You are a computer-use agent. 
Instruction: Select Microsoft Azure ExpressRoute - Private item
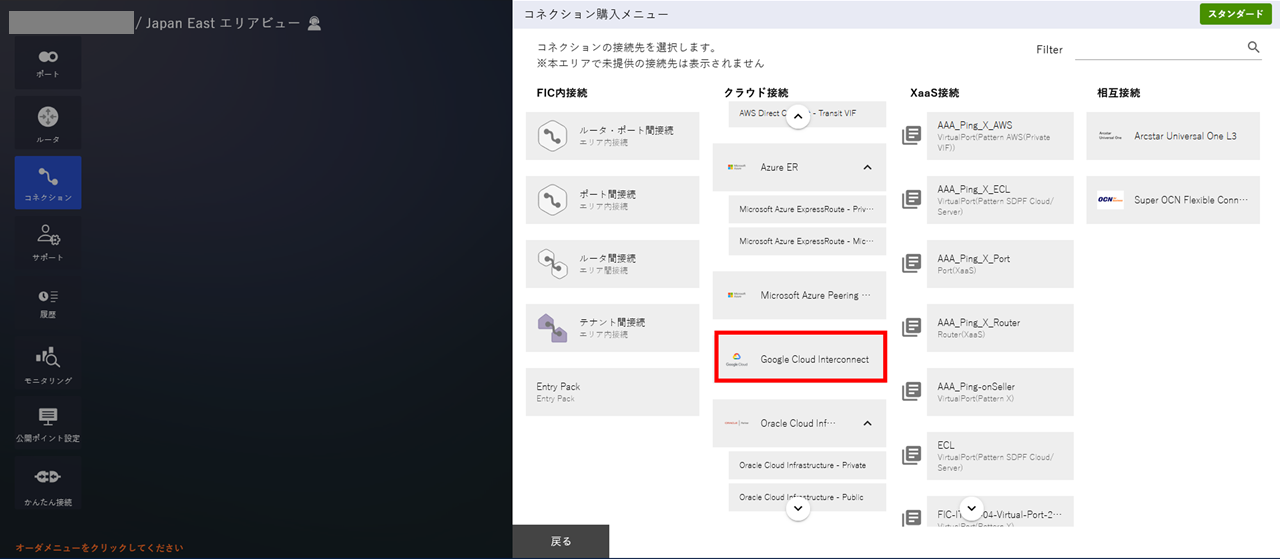click(x=807, y=210)
